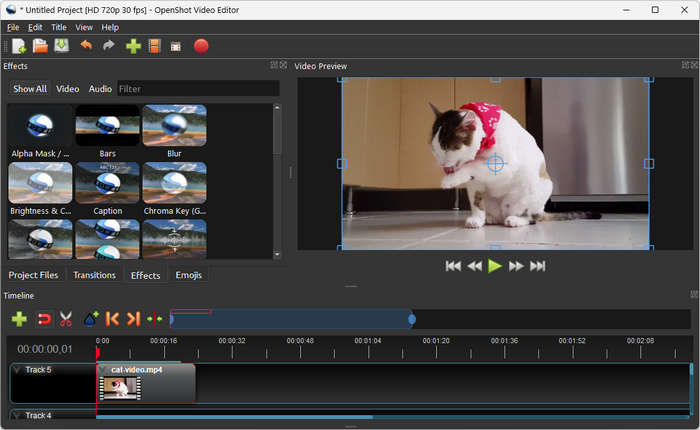Expand the Track 5 menu arrow
Image resolution: width=700 pixels, height=430 pixels.
point(17,370)
